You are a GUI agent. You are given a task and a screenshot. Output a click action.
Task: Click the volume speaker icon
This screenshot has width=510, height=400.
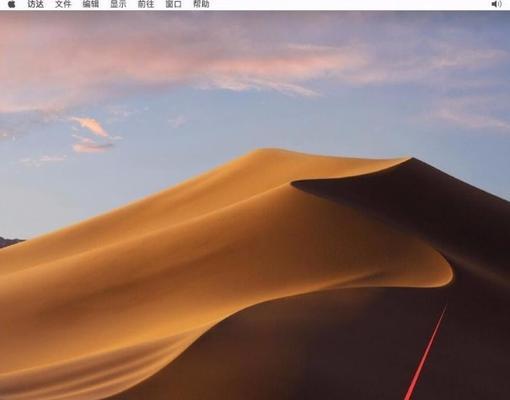pyautogui.click(x=496, y=4)
